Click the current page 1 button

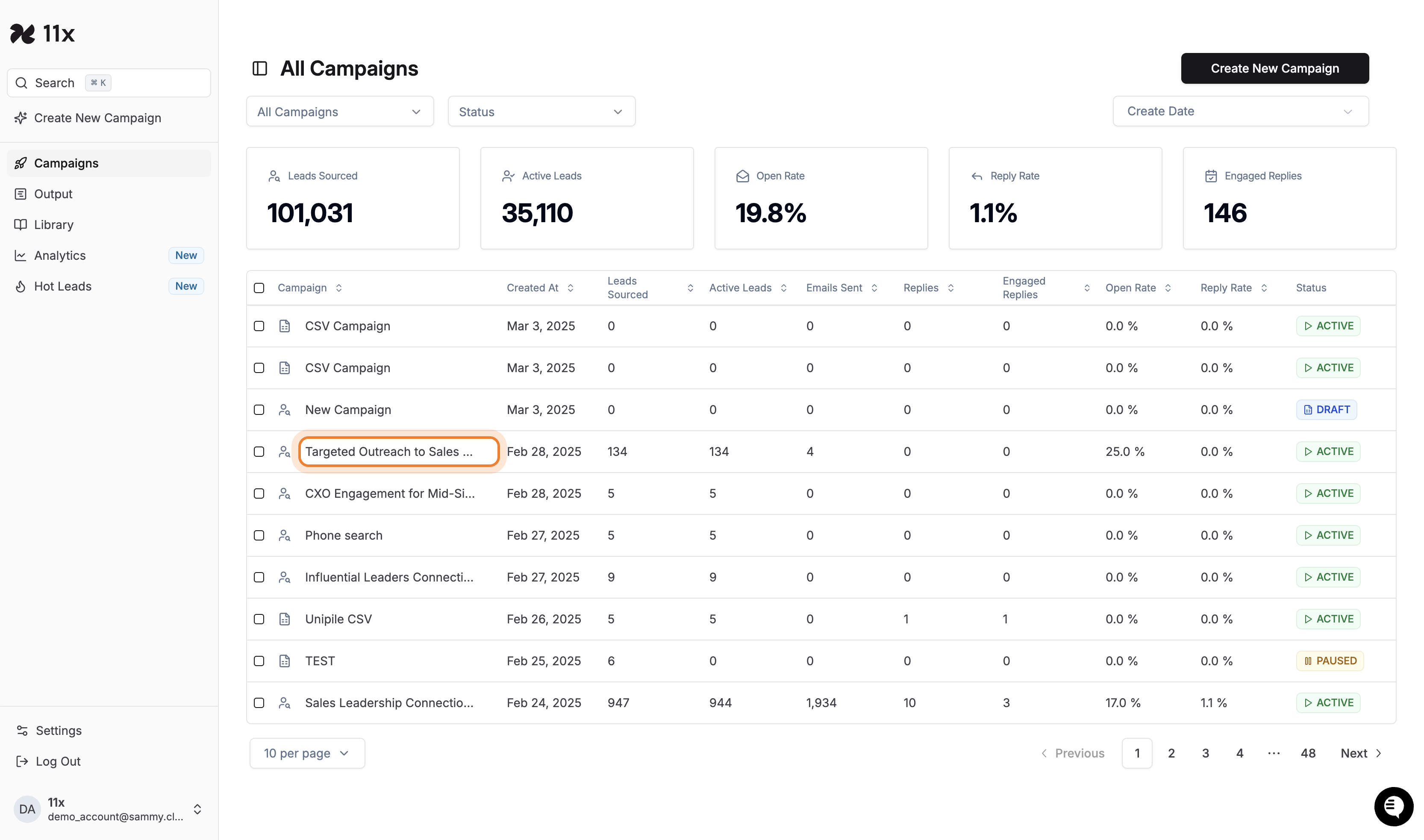click(1137, 753)
